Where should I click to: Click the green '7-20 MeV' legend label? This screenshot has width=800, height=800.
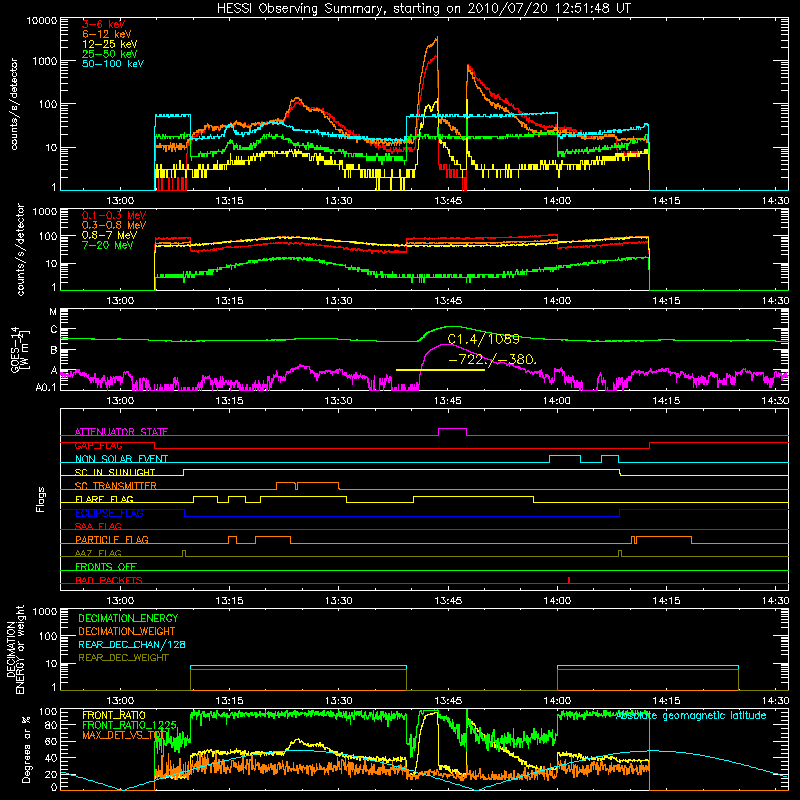pos(108,245)
